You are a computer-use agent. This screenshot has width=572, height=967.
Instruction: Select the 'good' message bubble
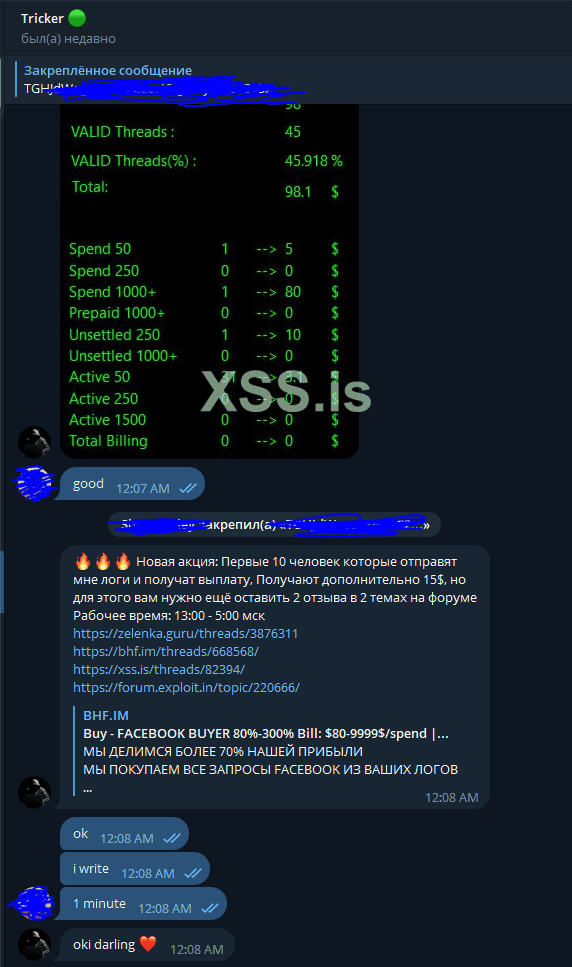[133, 484]
